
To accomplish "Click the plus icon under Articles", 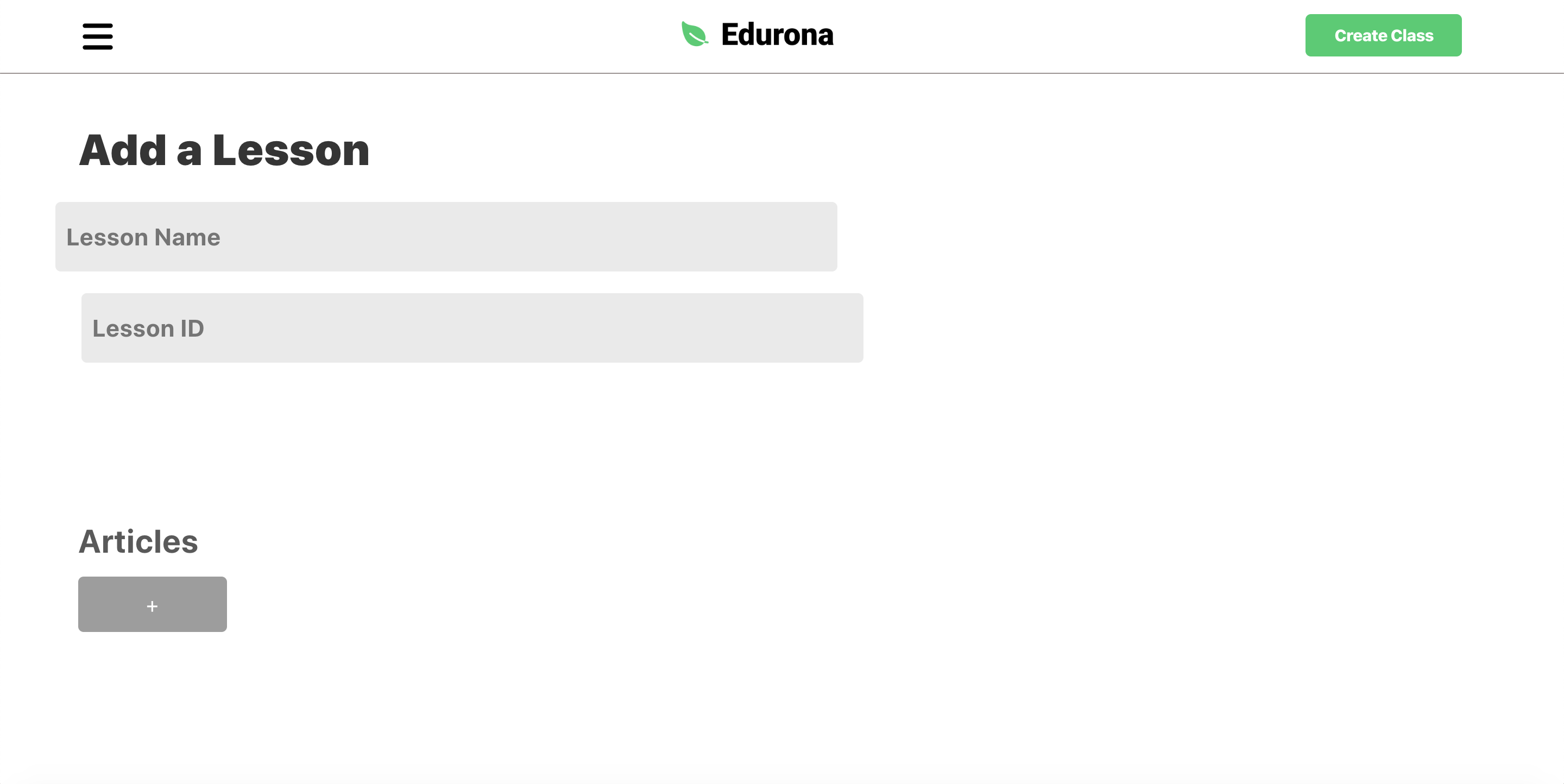I will pos(153,606).
